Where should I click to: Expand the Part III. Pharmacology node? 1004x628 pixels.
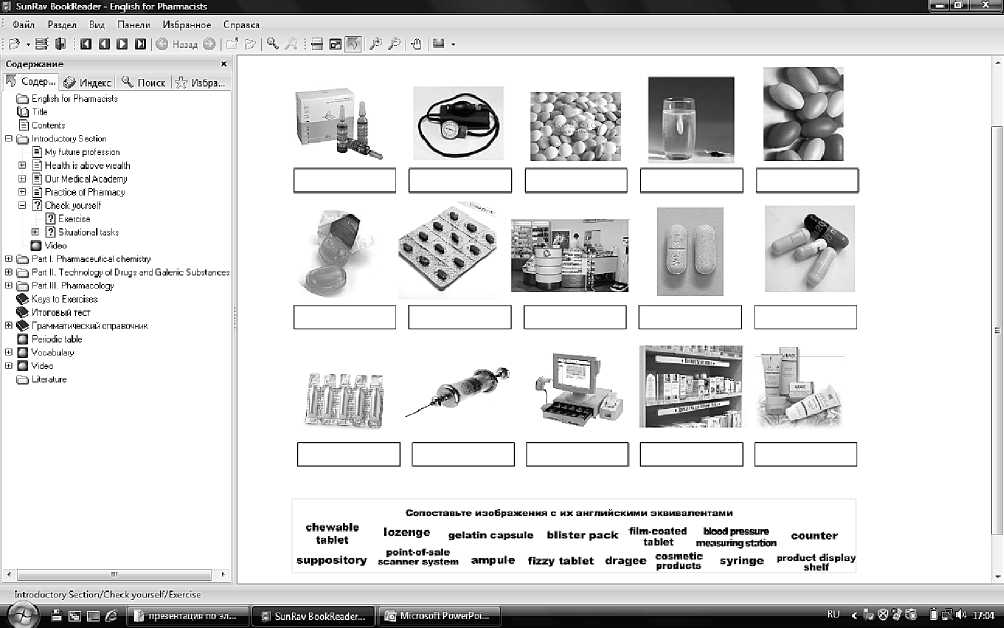[9, 286]
